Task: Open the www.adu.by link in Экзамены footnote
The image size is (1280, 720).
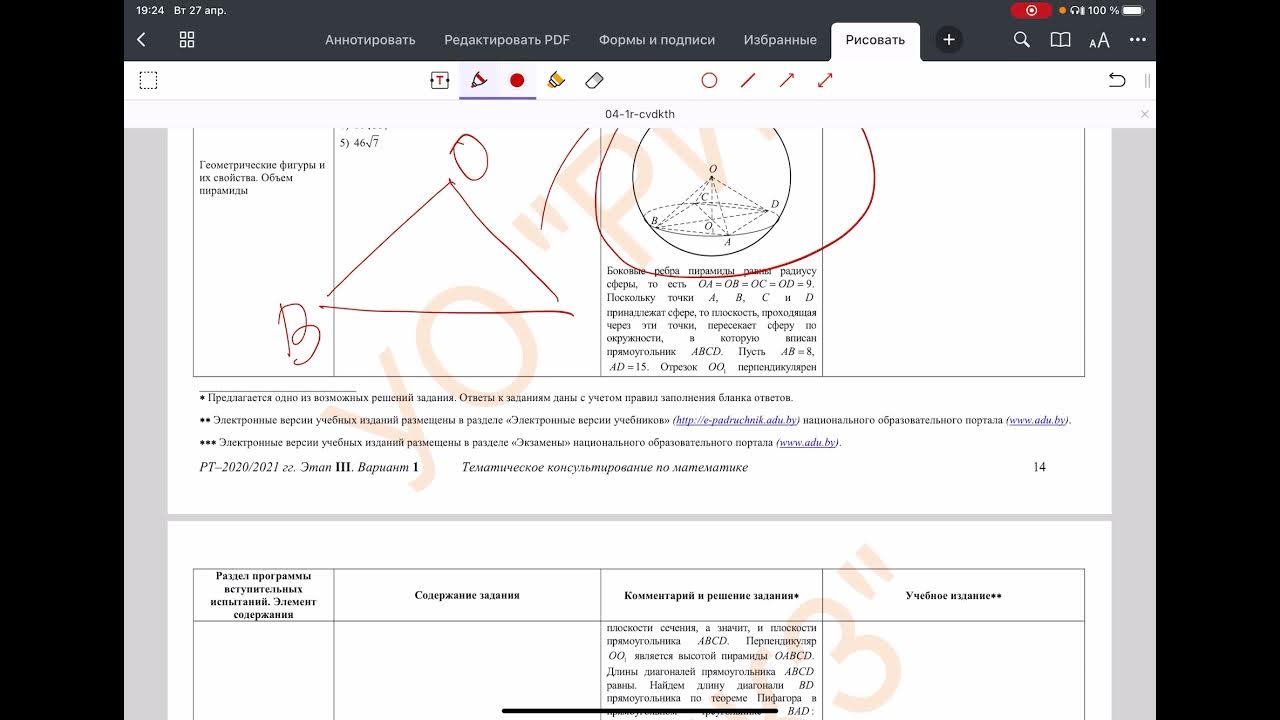Action: tap(808, 442)
